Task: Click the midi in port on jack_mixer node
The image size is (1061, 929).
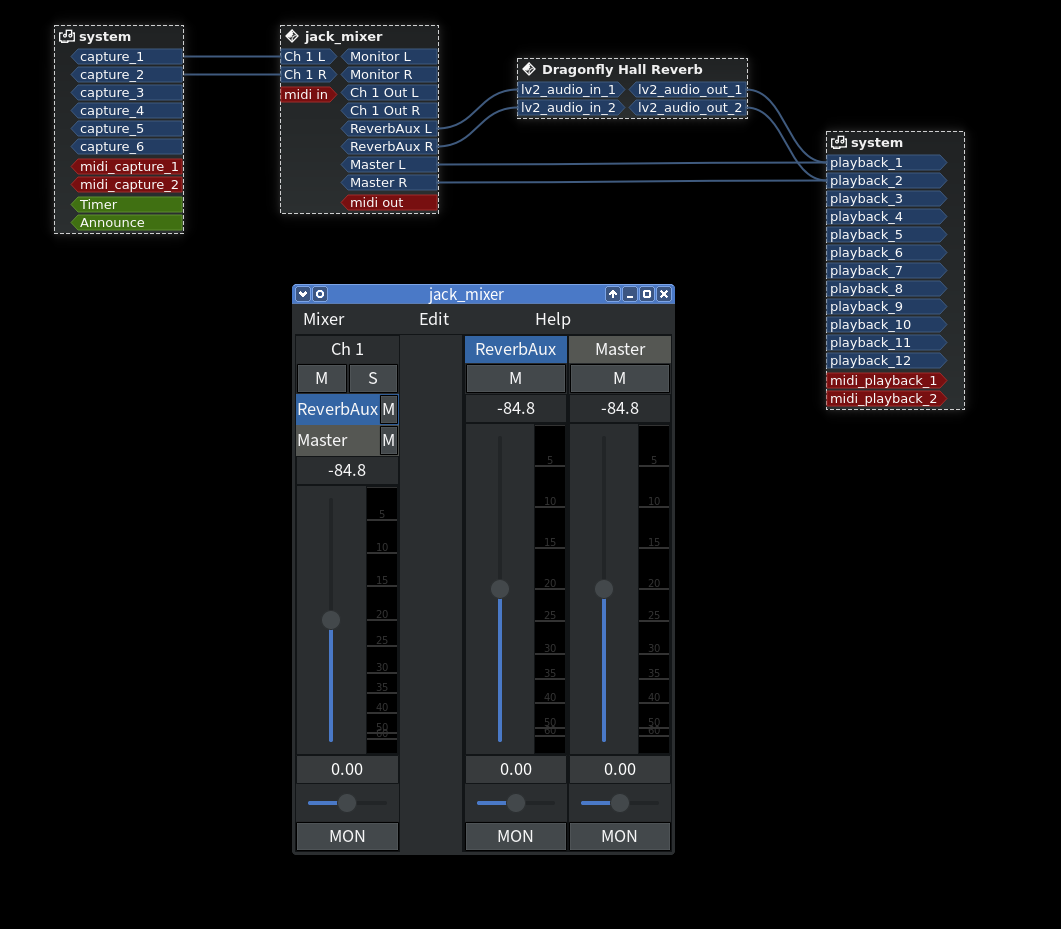Action: 306,94
